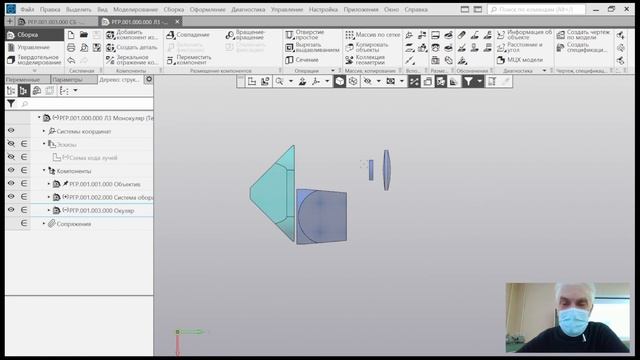Focus the command search field
The image size is (640, 360).
point(536,9)
